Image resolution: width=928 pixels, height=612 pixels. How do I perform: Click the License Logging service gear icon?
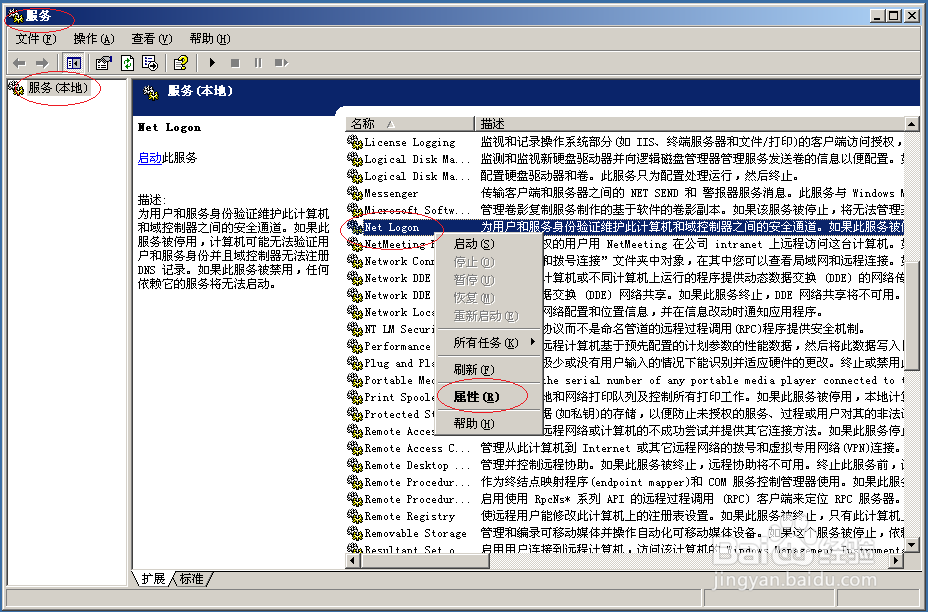click(355, 142)
